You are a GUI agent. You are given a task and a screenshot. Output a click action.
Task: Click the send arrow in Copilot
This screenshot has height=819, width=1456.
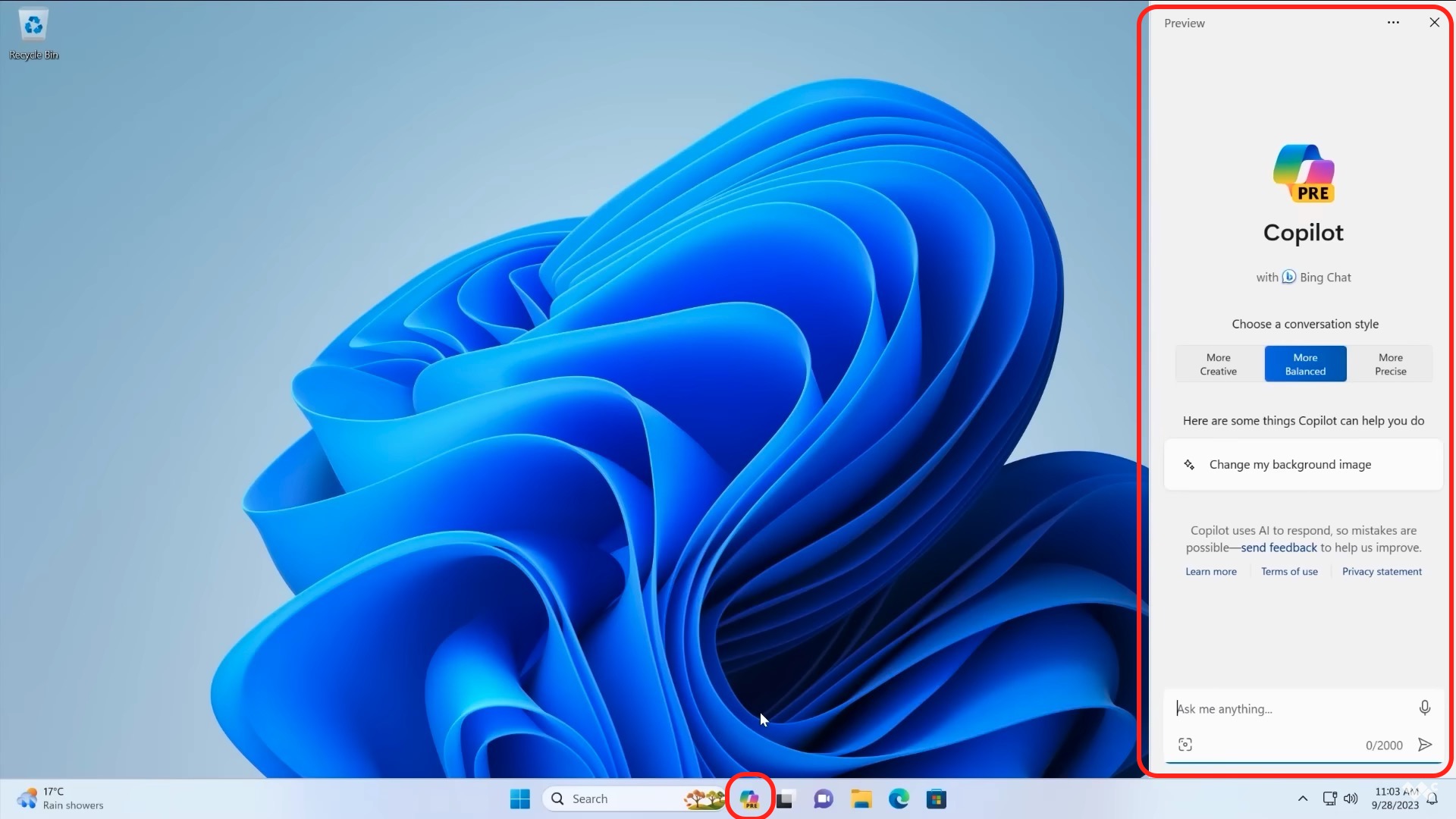pyautogui.click(x=1425, y=745)
